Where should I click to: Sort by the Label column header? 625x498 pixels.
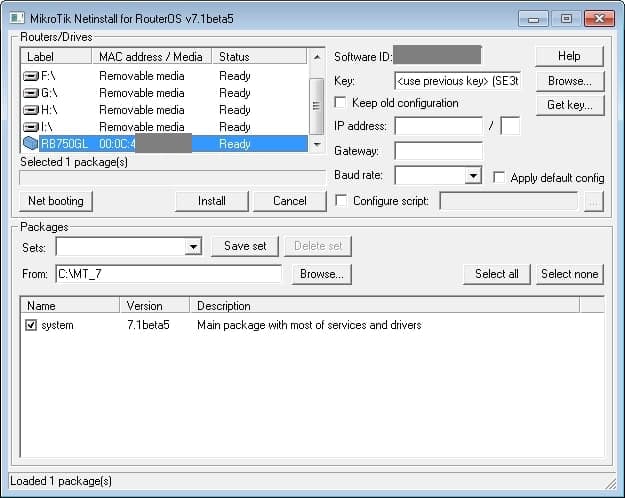click(x=56, y=57)
